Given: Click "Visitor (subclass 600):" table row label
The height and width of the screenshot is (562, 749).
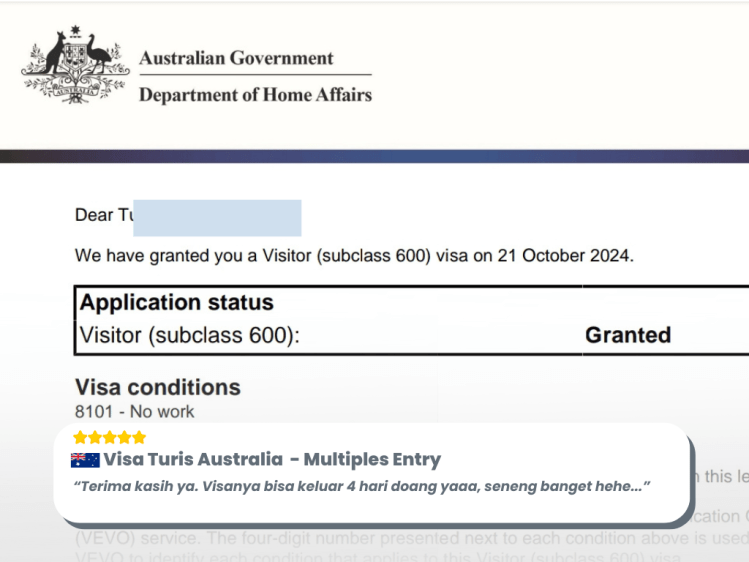Looking at the screenshot, I should click(189, 336).
